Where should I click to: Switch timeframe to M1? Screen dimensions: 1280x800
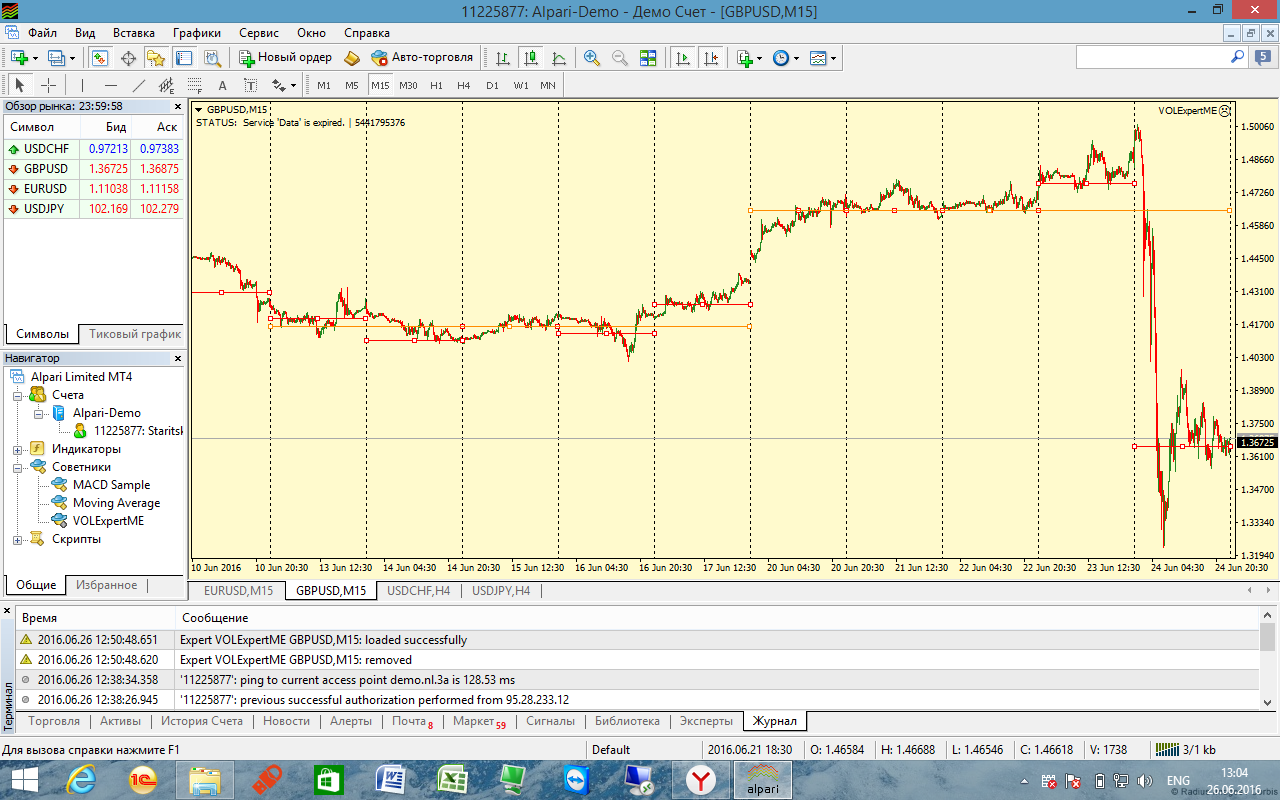324,85
